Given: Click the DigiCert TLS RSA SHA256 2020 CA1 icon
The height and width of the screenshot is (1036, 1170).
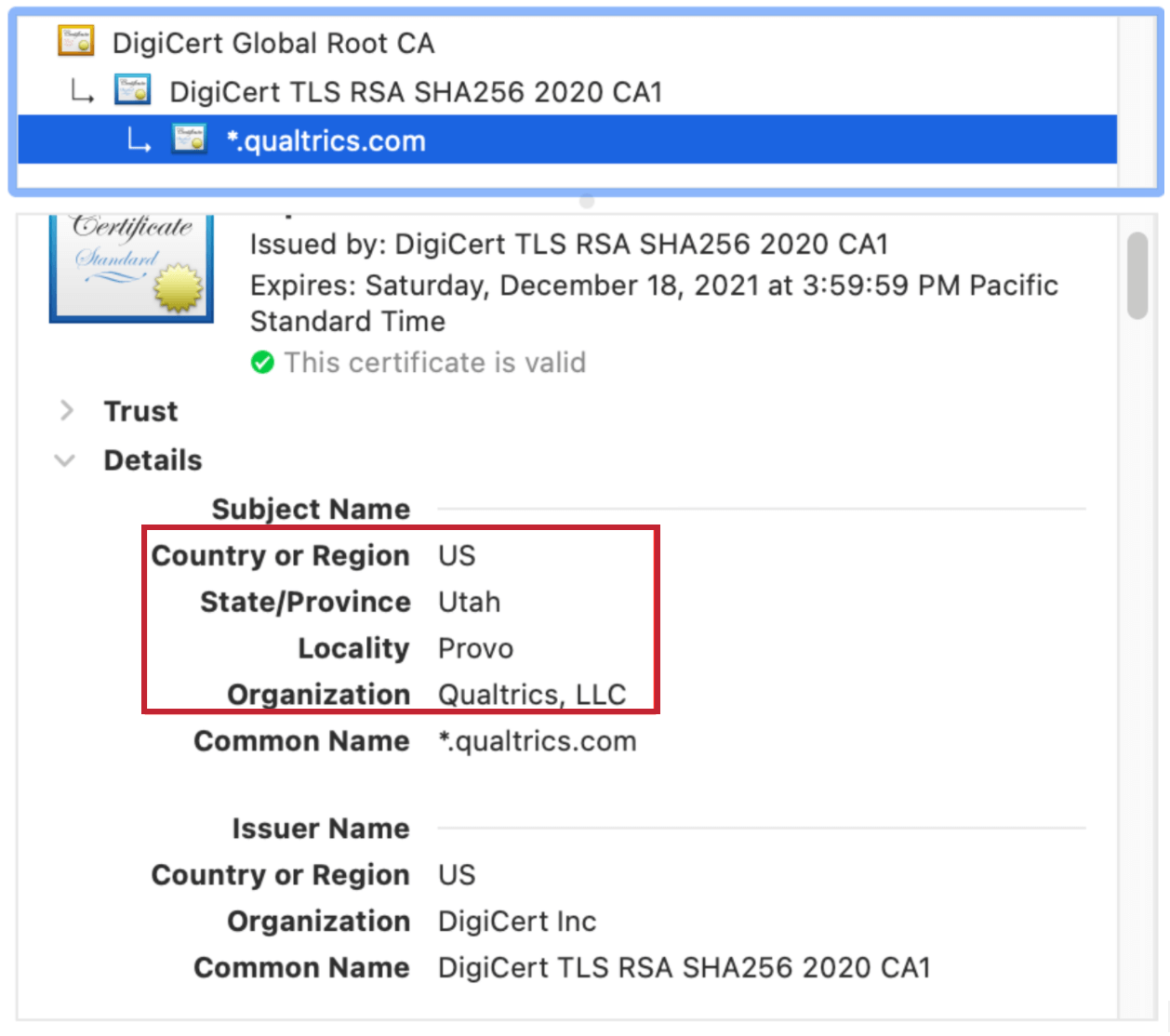Looking at the screenshot, I should (x=132, y=90).
